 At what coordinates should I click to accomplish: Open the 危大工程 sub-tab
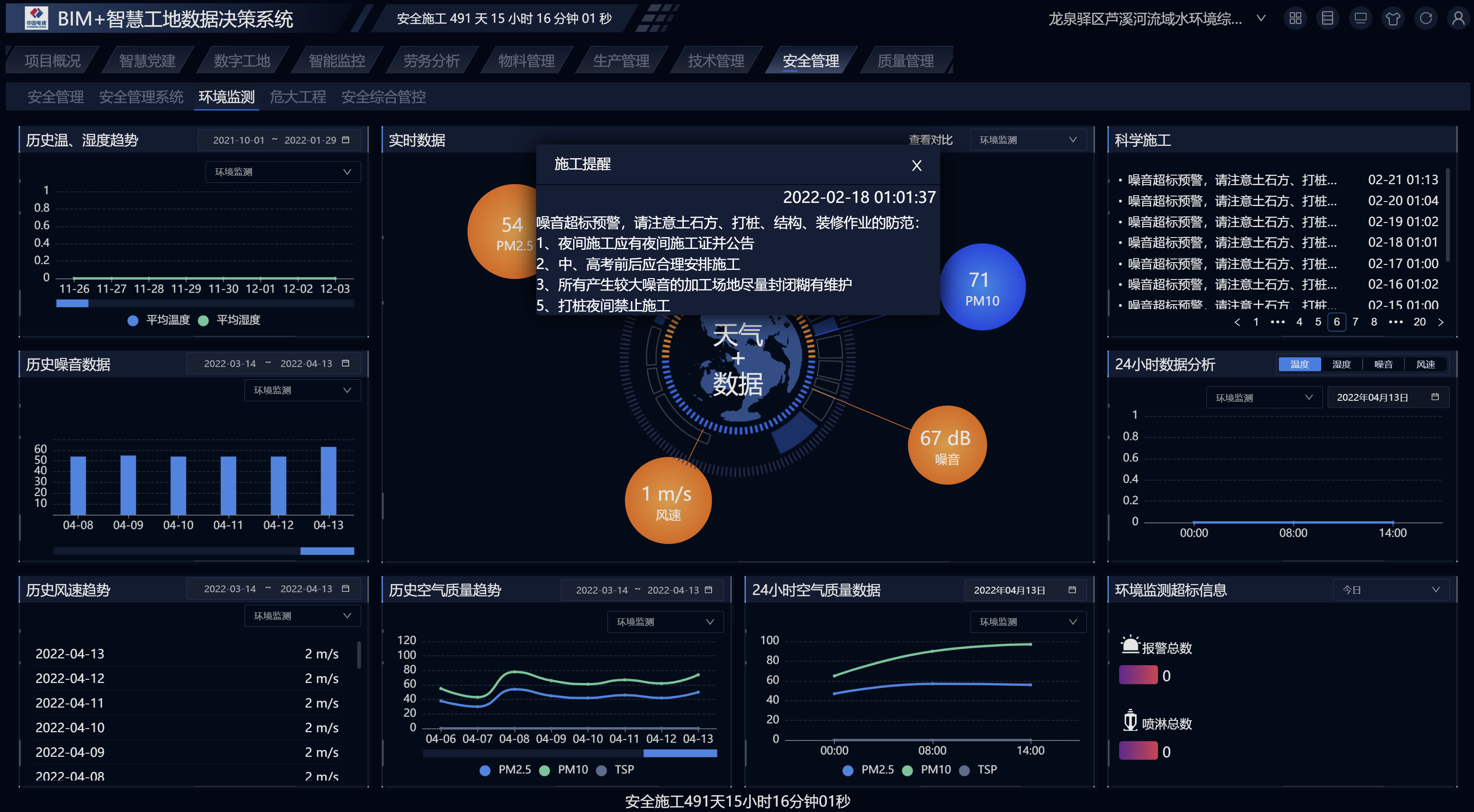click(298, 97)
